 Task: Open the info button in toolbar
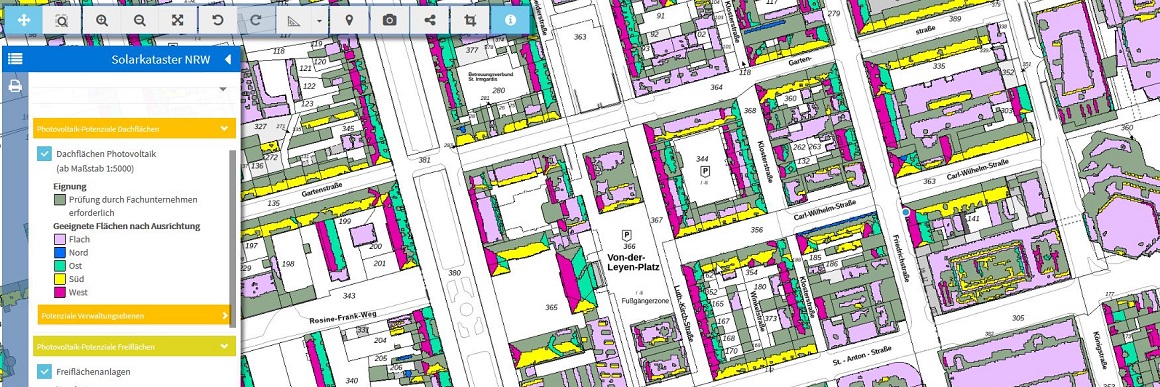[x=510, y=20]
